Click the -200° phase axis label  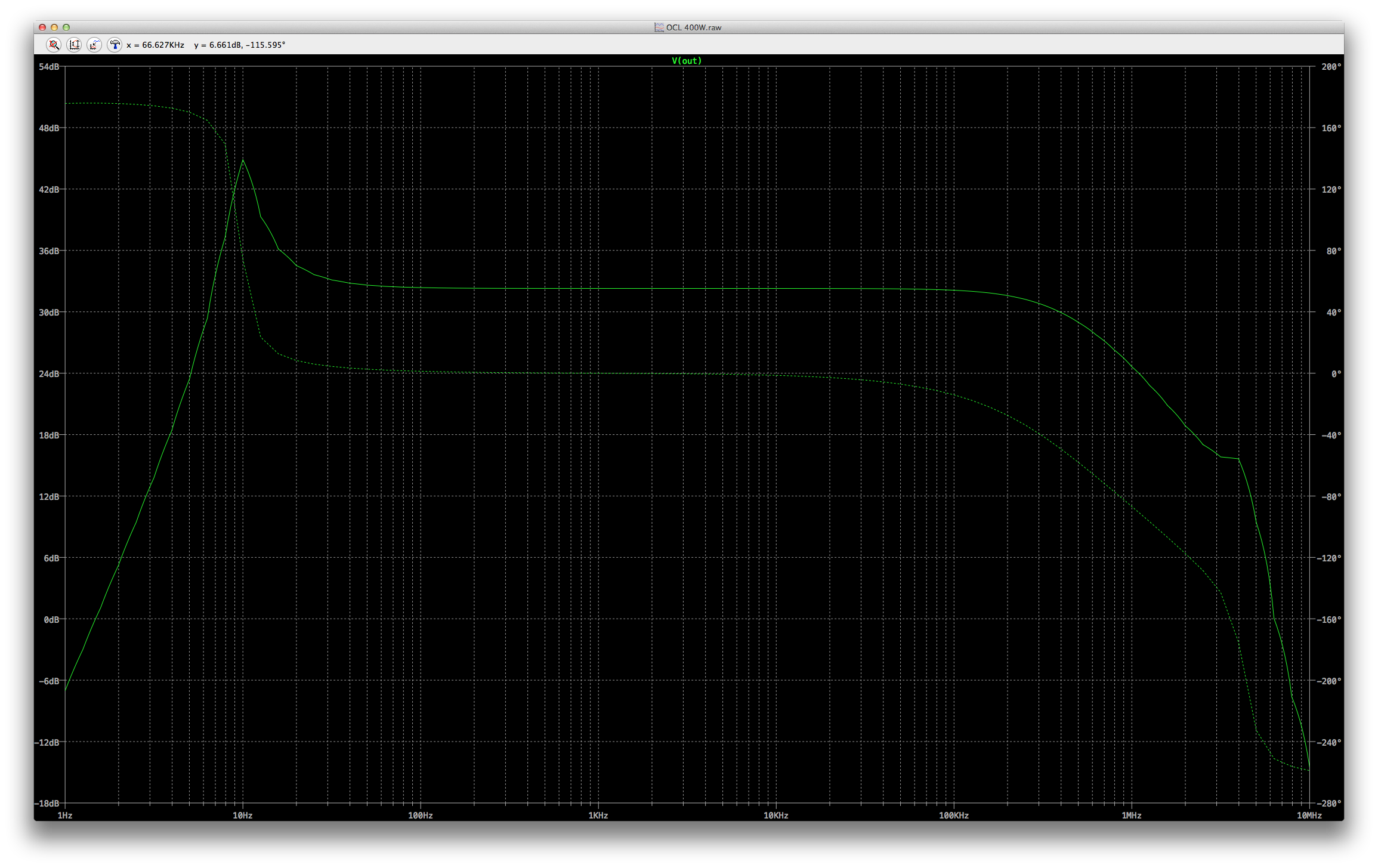[x=1329, y=681]
